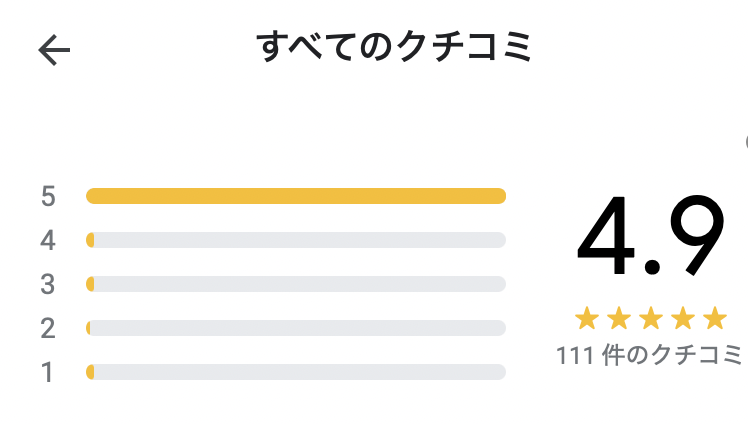Click the number 5 row label

(48, 196)
